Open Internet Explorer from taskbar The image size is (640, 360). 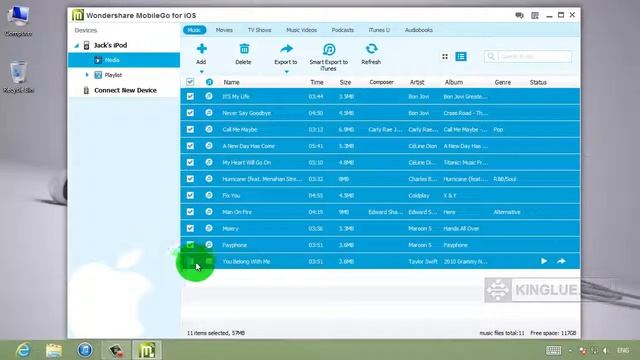23,350
